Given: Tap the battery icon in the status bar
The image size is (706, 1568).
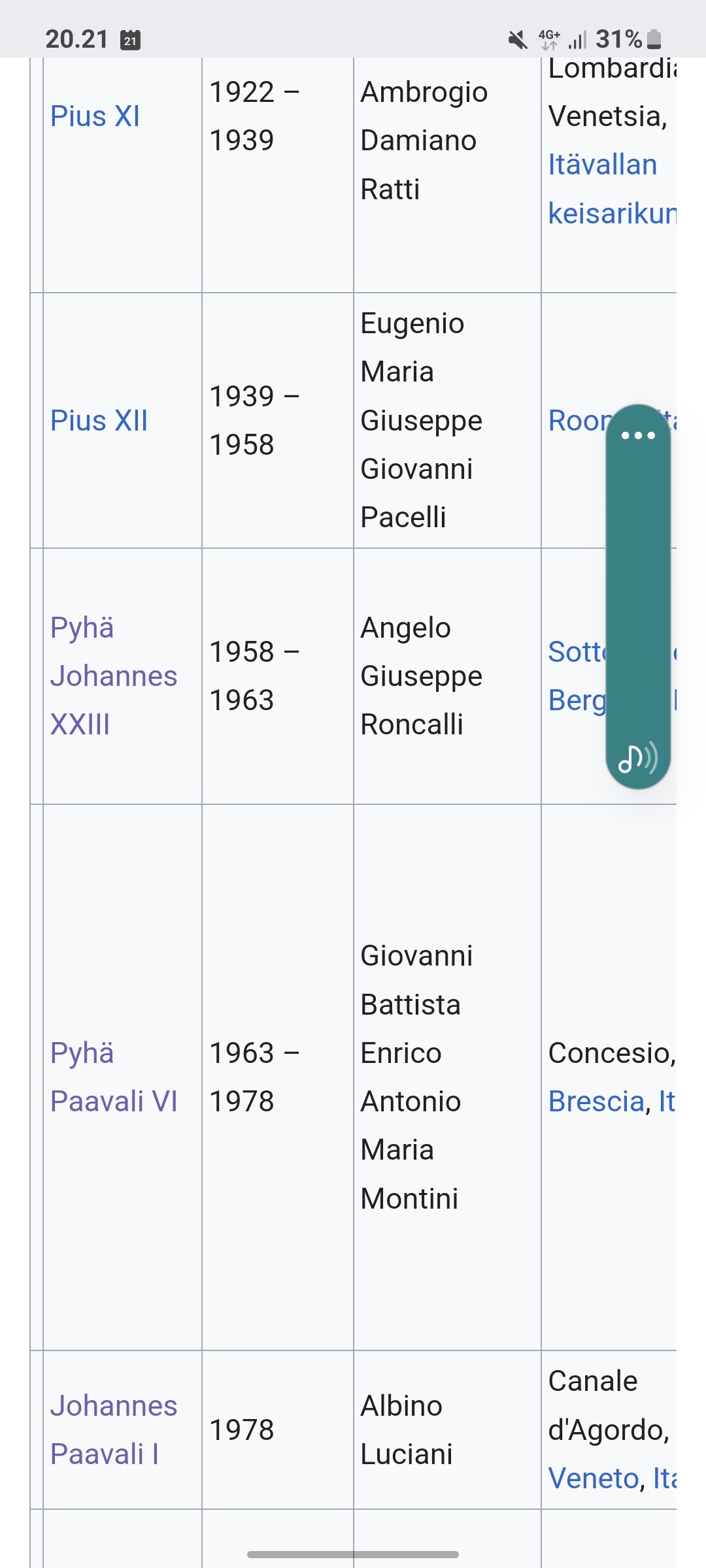Looking at the screenshot, I should 654,40.
